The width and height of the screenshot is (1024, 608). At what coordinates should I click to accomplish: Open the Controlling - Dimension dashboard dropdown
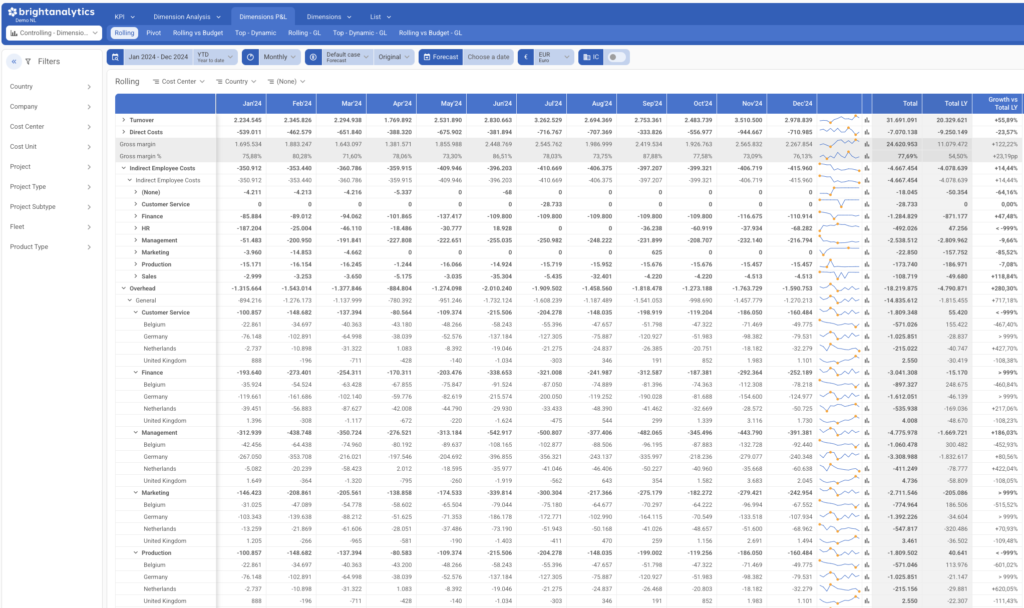[x=54, y=33]
